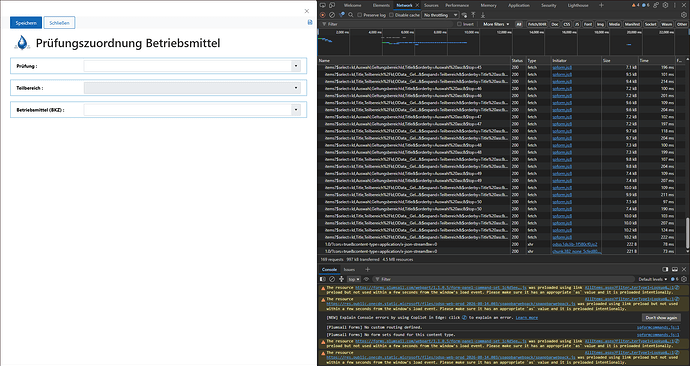Filter requests by CSS type
The image size is (690, 366).
pyautogui.click(x=567, y=24)
